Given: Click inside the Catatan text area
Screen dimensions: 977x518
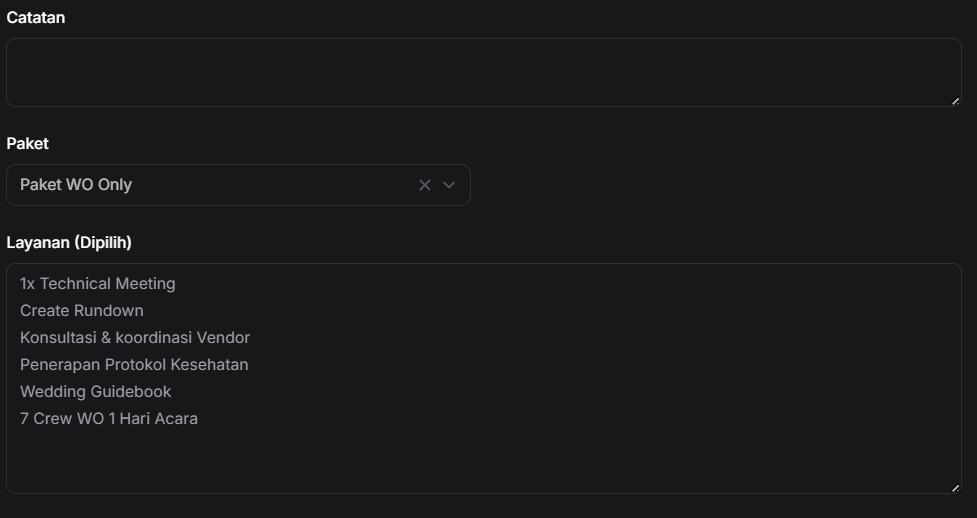Looking at the screenshot, I should 483,73.
